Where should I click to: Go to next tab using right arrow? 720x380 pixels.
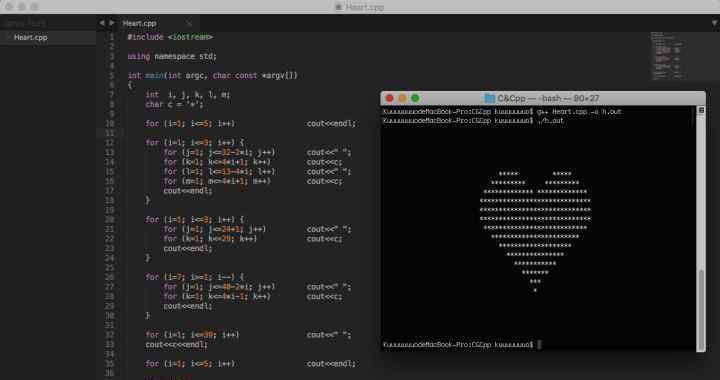111,22
